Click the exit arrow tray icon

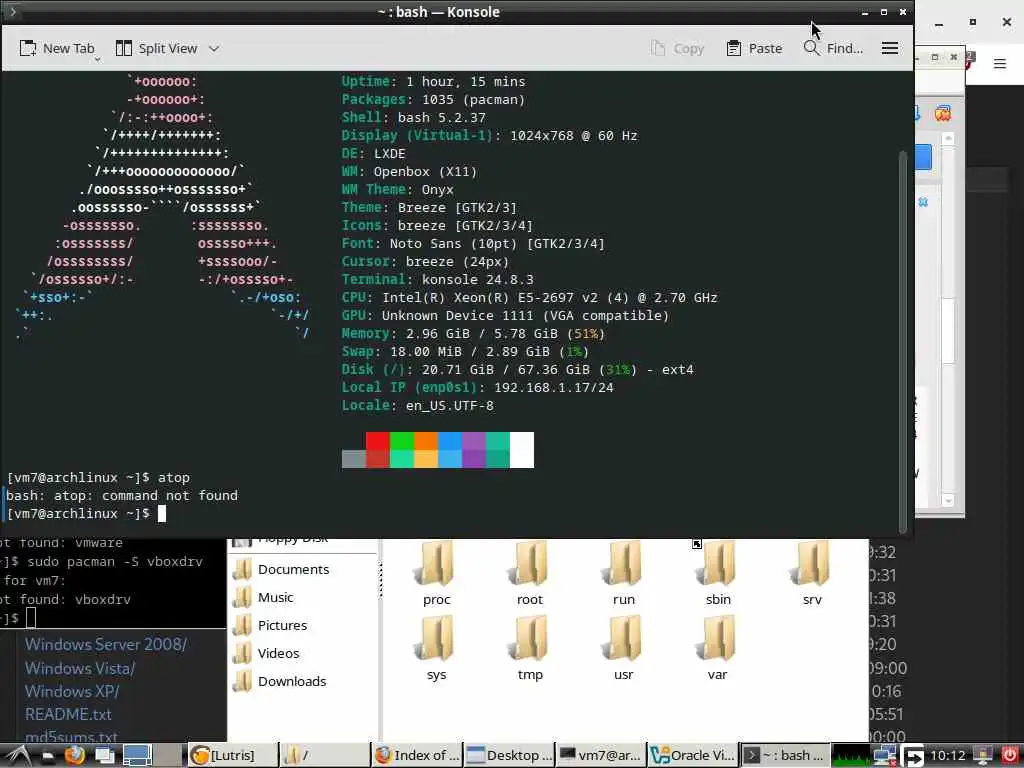point(913,756)
